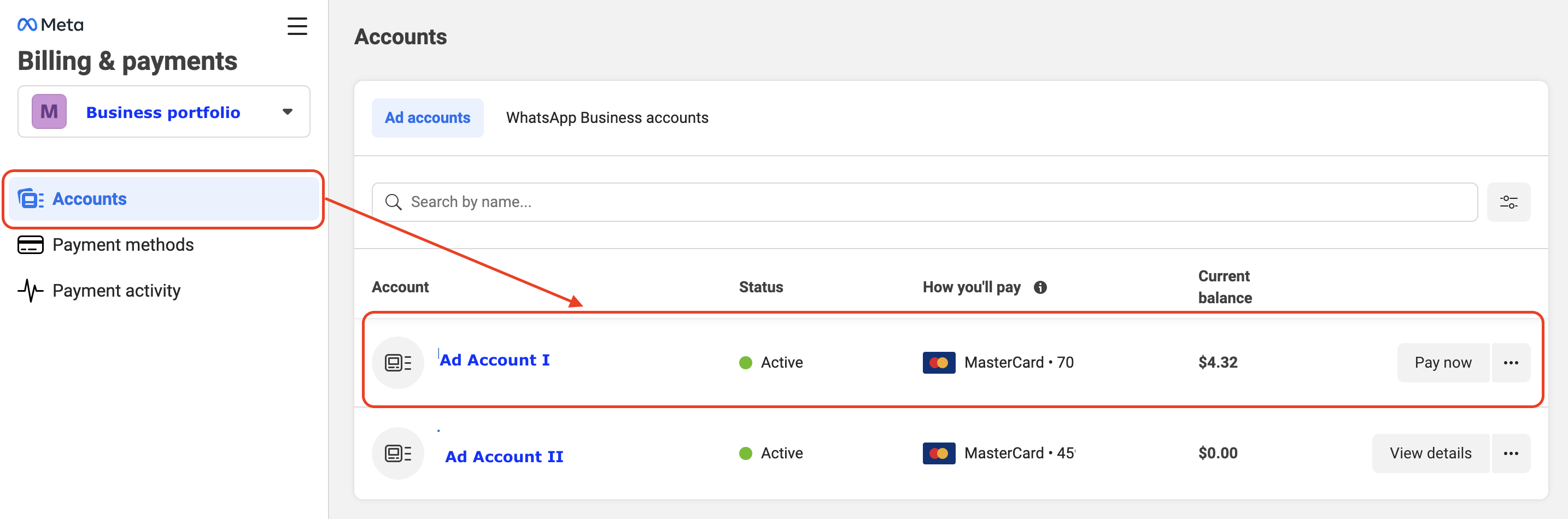The width and height of the screenshot is (1568, 519).
Task: Click Ad Account I row icon
Action: 397,363
